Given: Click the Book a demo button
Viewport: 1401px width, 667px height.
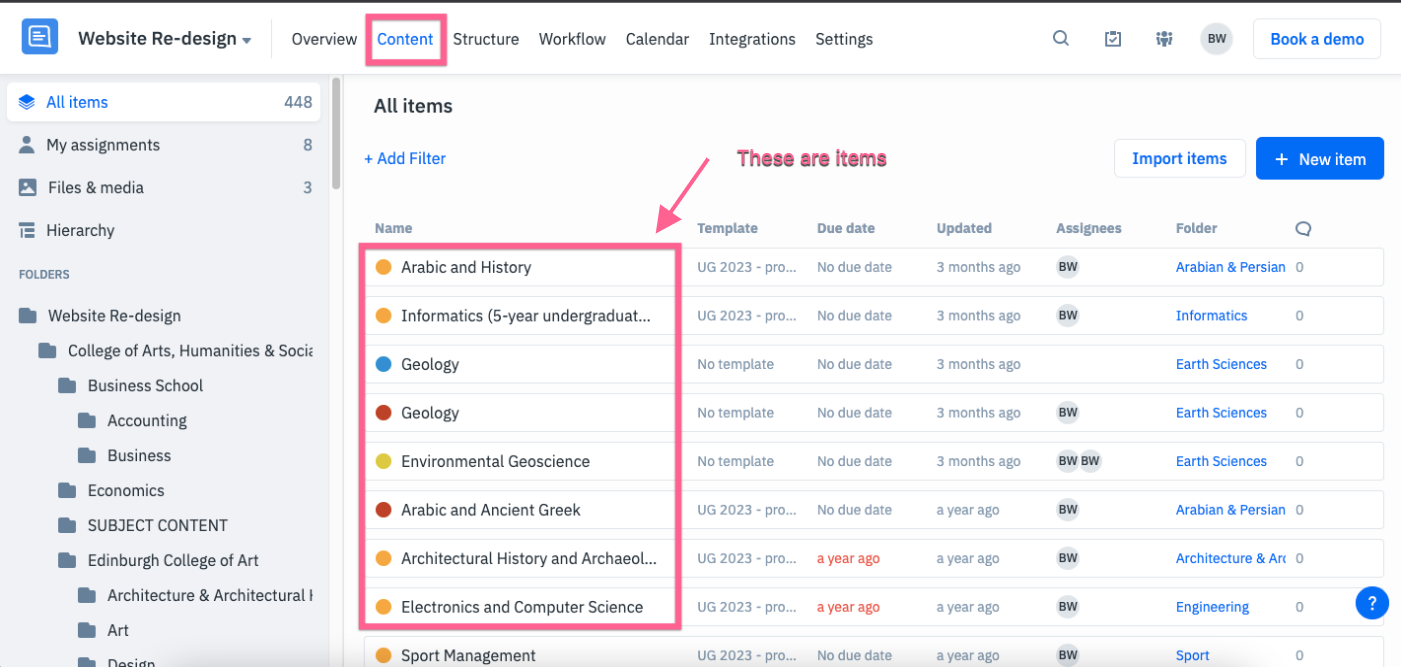Looking at the screenshot, I should coord(1317,38).
